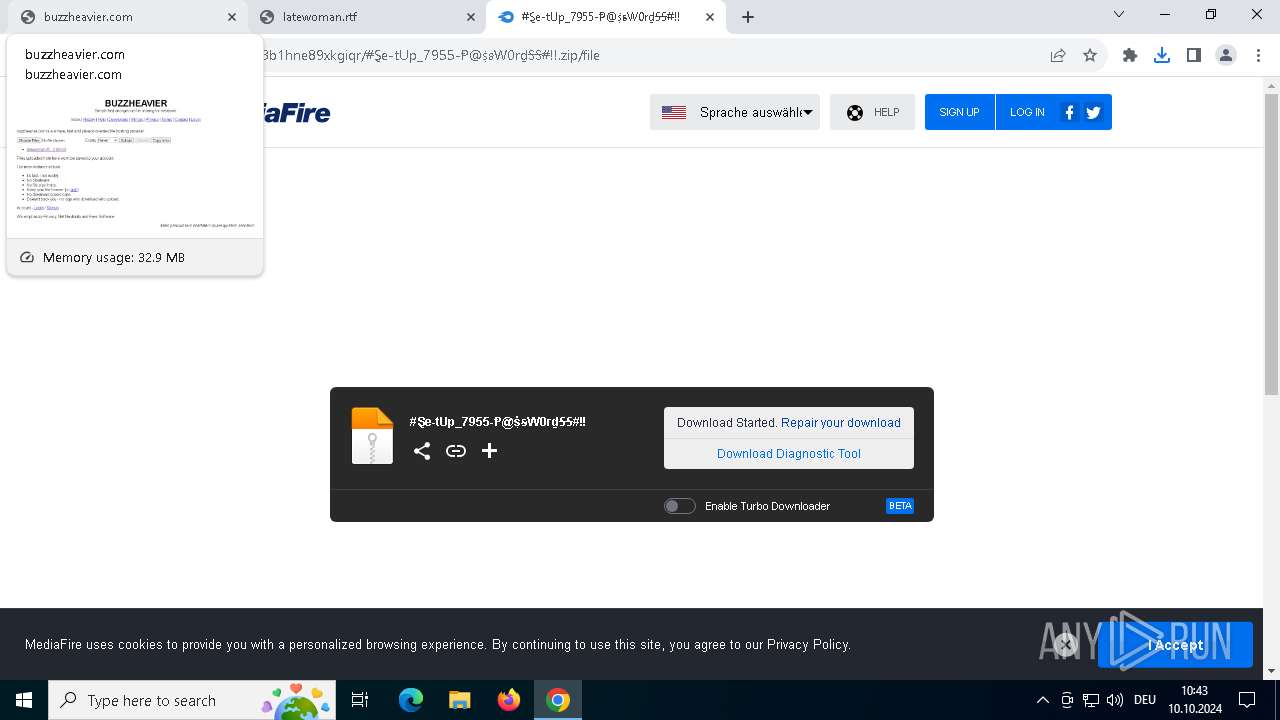Accept the cookie notice
This screenshot has height=720, width=1280.
(1175, 645)
